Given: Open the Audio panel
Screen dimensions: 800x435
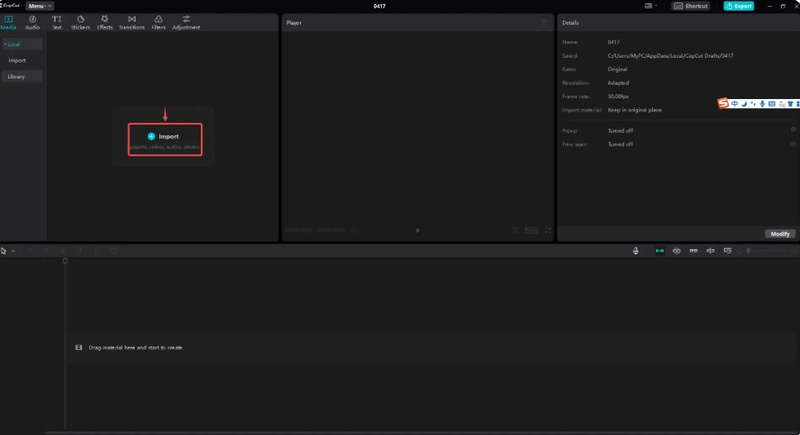Looking at the screenshot, I should pos(32,21).
